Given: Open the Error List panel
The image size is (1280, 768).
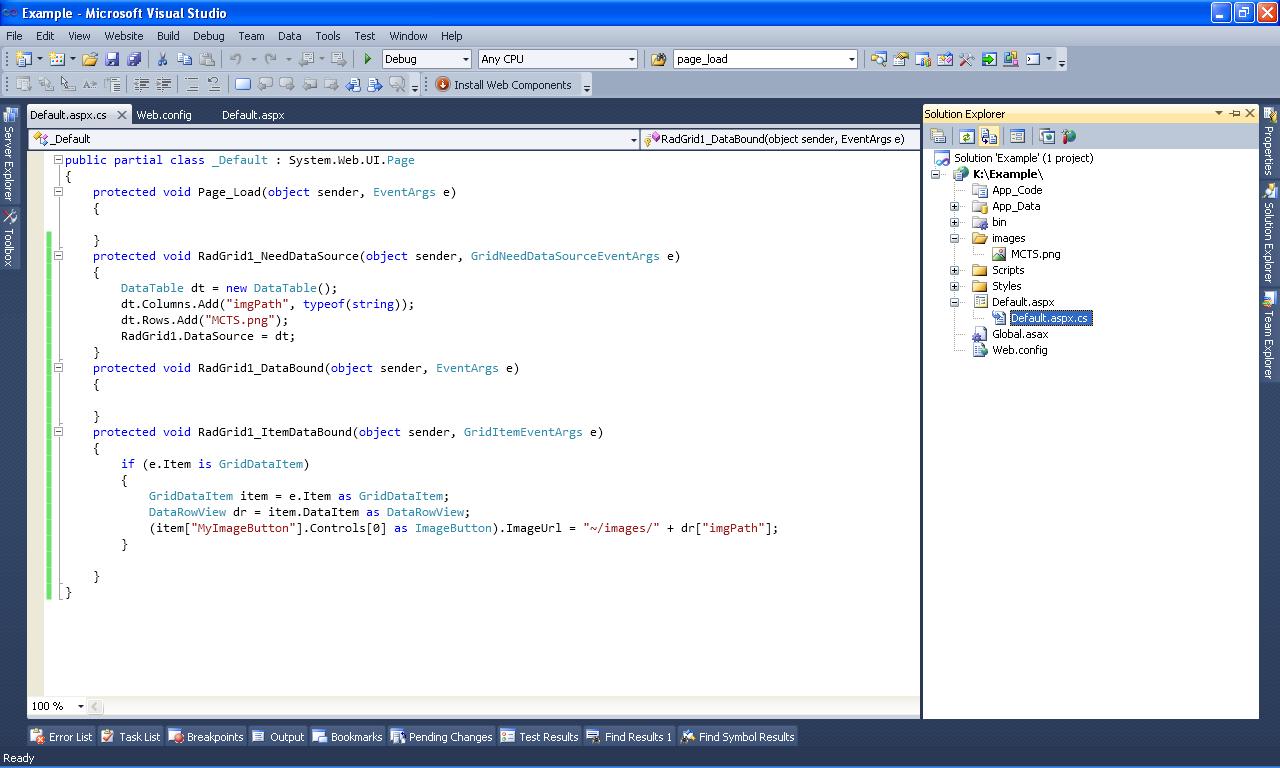Looking at the screenshot, I should 61,737.
